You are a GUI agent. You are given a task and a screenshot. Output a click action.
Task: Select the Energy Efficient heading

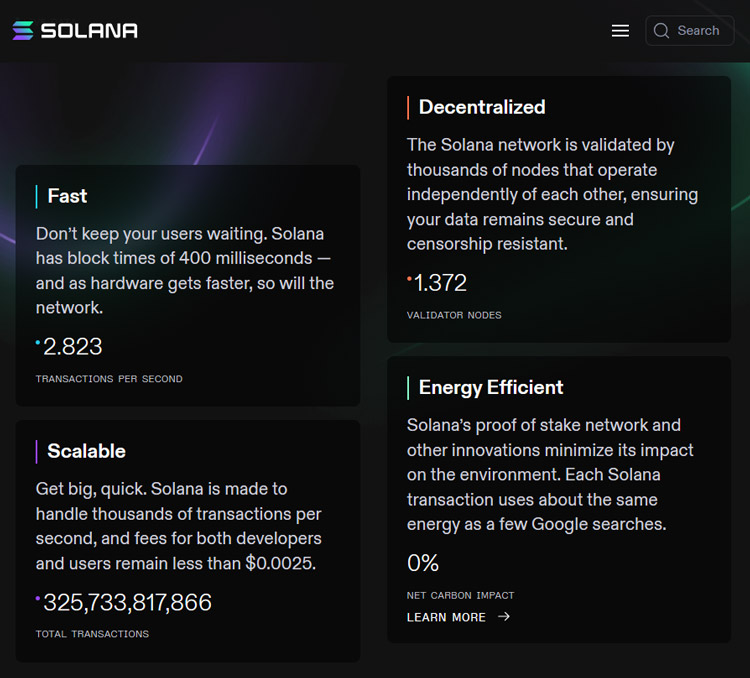491,388
